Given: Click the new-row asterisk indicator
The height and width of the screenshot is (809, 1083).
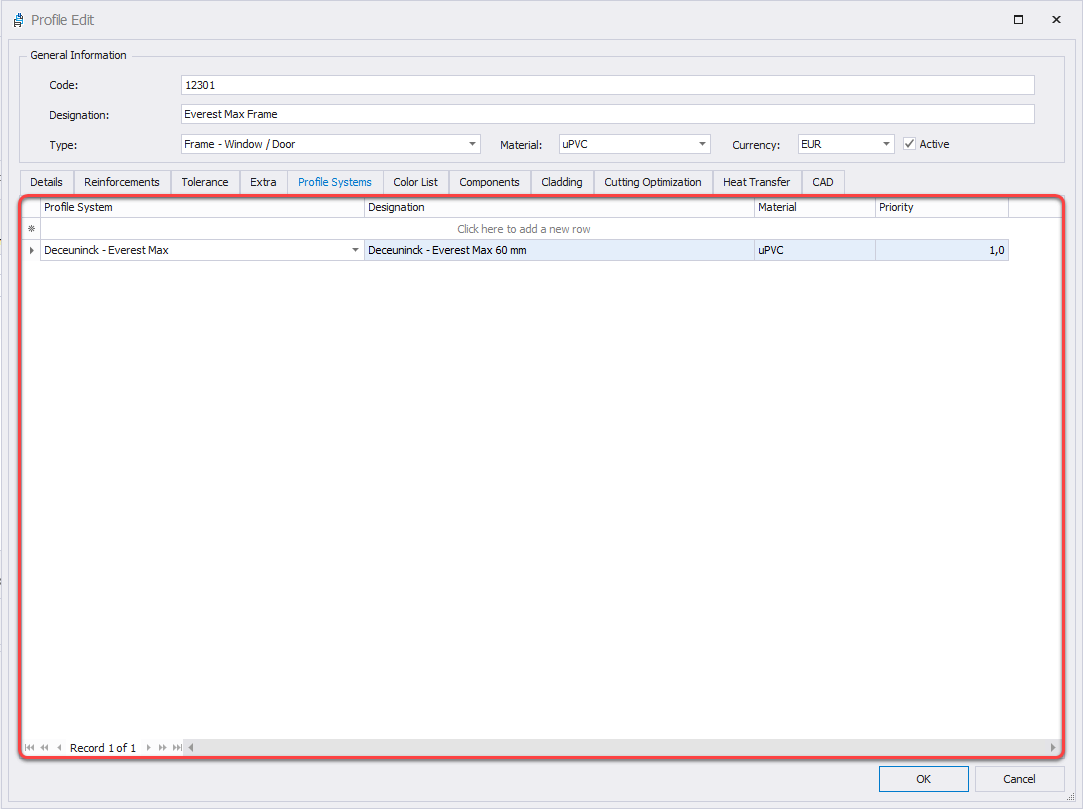Looking at the screenshot, I should (x=31, y=229).
